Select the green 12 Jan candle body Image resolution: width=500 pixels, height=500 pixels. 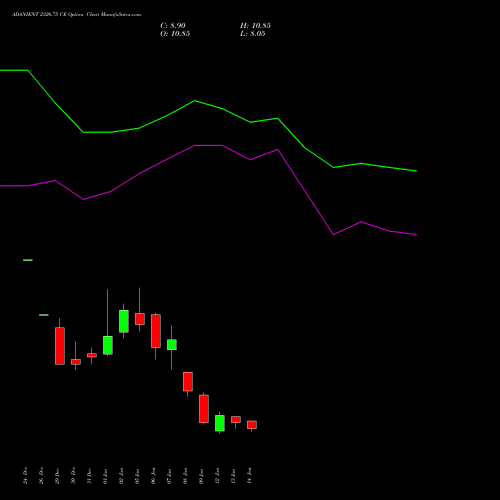220,423
